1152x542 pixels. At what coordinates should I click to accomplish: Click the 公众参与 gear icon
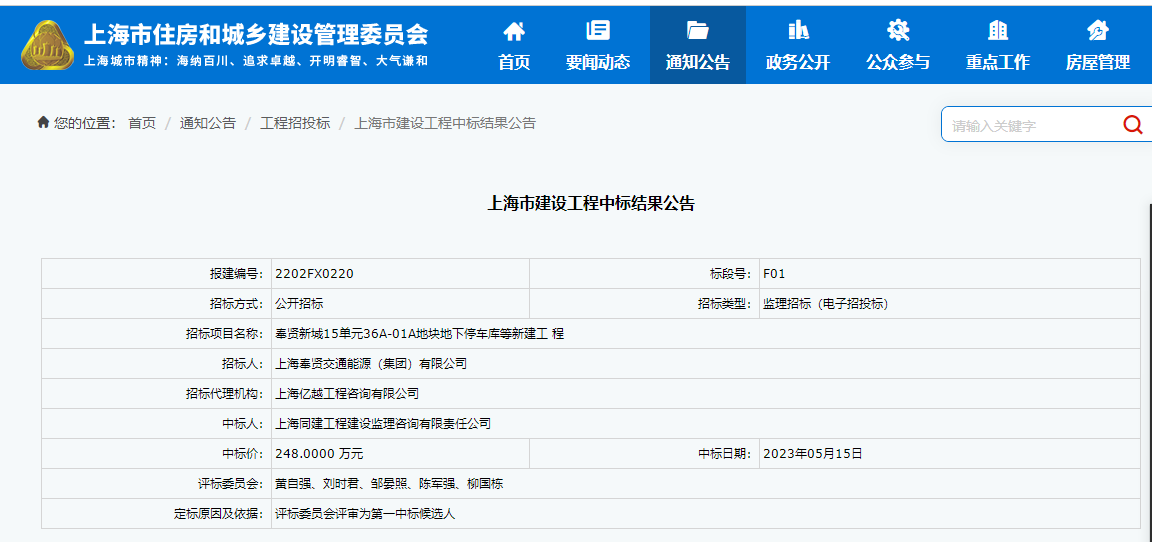click(898, 30)
